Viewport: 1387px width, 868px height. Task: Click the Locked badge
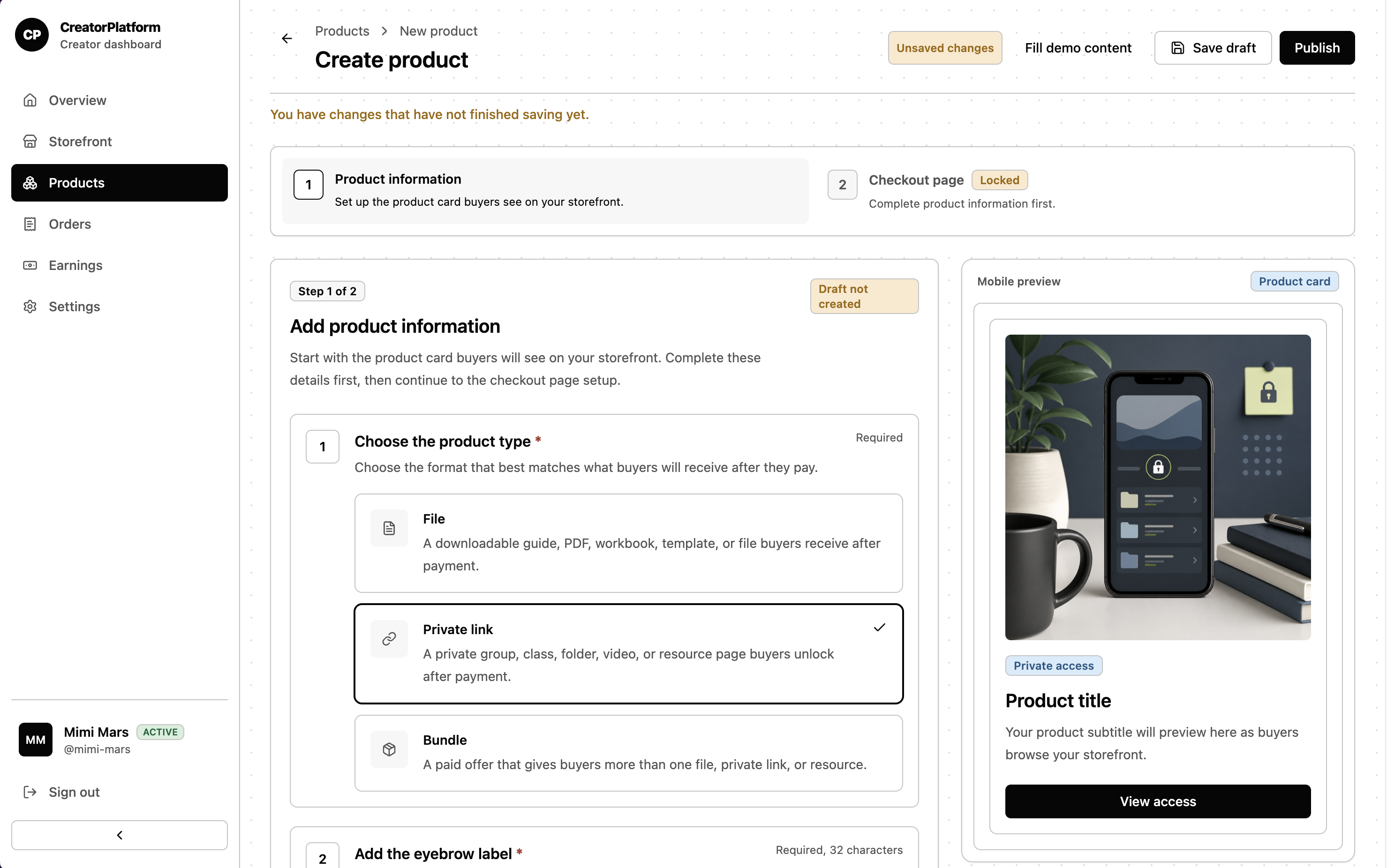(x=999, y=180)
